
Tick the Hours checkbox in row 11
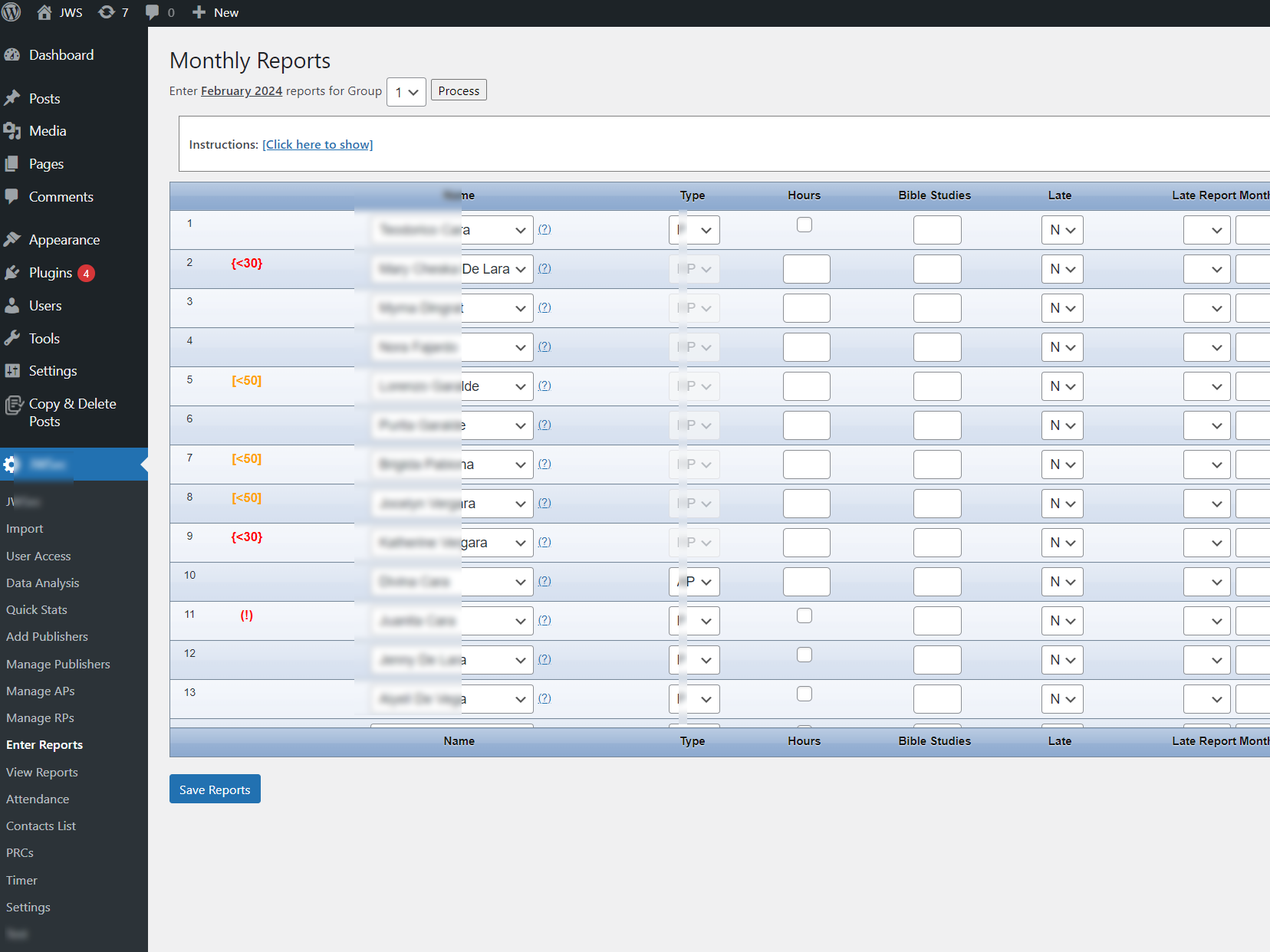tap(804, 616)
